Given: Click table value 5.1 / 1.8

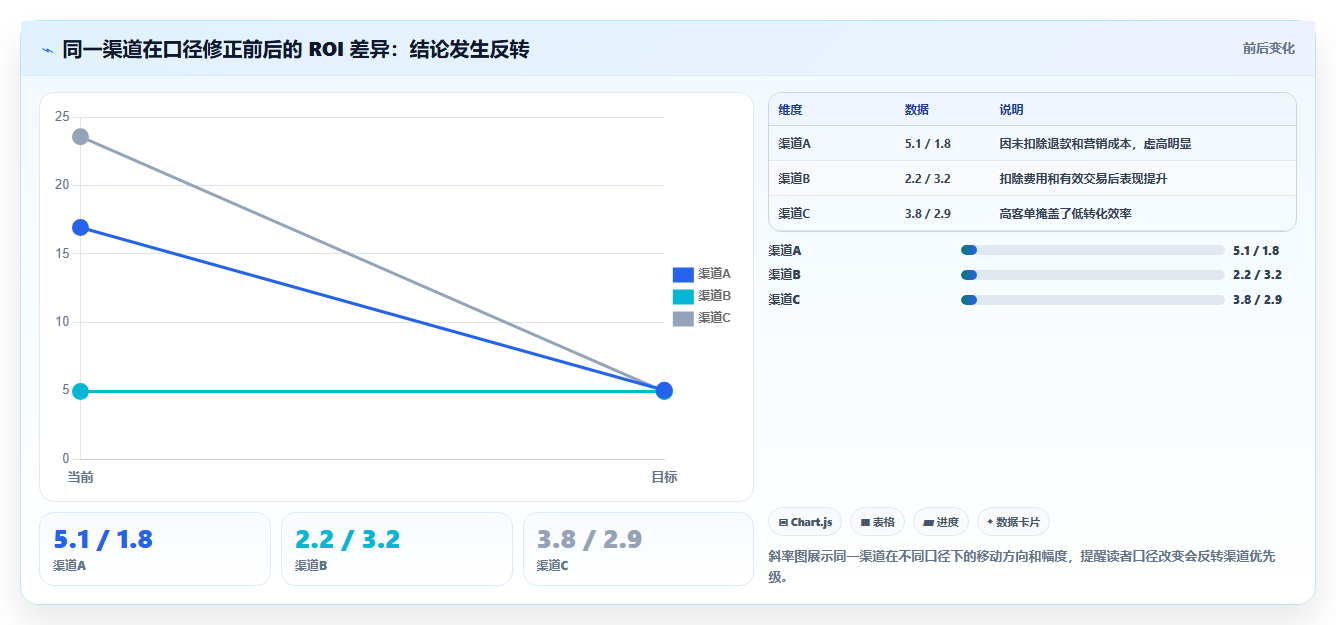Looking at the screenshot, I should [927, 144].
